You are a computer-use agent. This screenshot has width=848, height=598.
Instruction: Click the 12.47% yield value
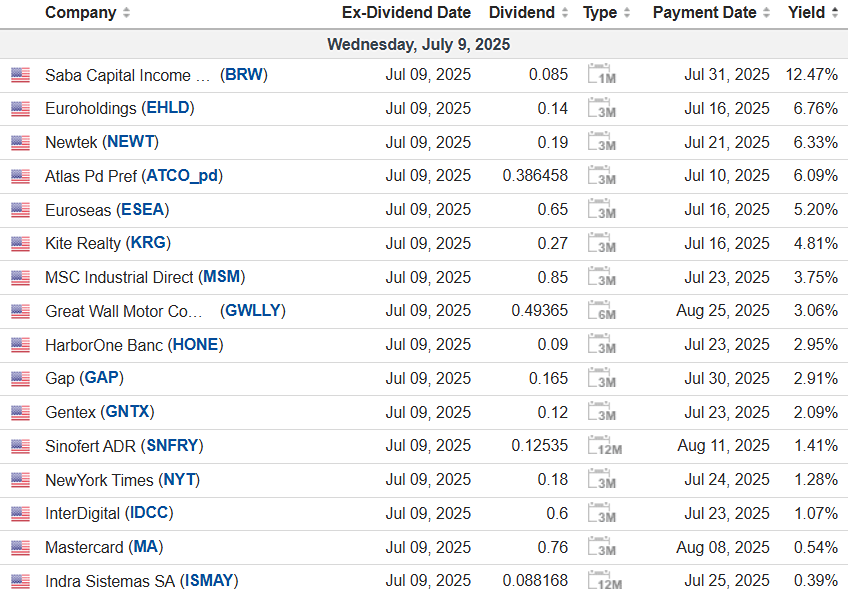pyautogui.click(x=812, y=74)
